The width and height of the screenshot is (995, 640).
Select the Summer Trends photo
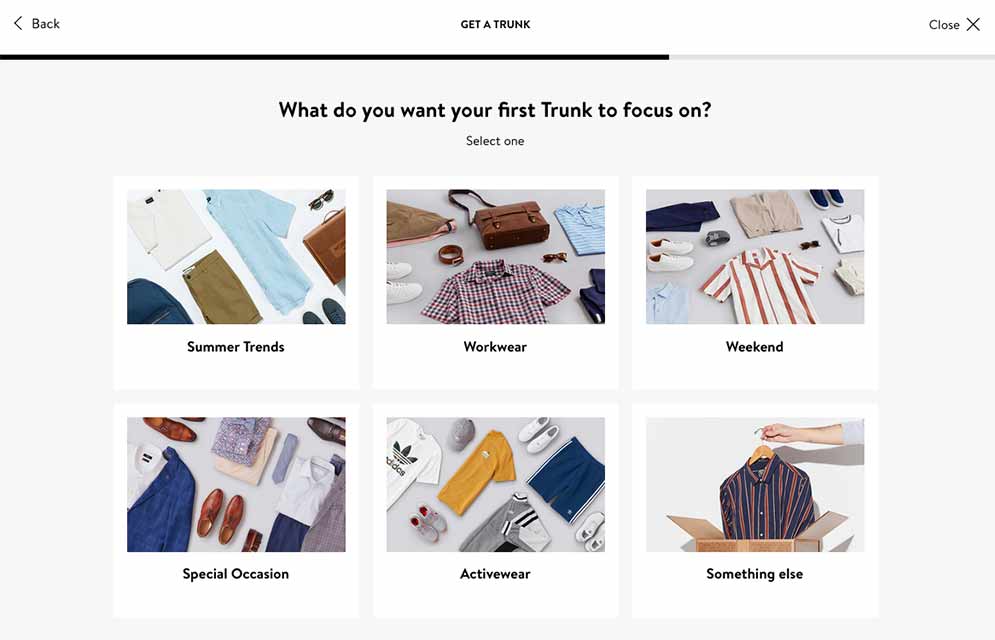click(236, 257)
